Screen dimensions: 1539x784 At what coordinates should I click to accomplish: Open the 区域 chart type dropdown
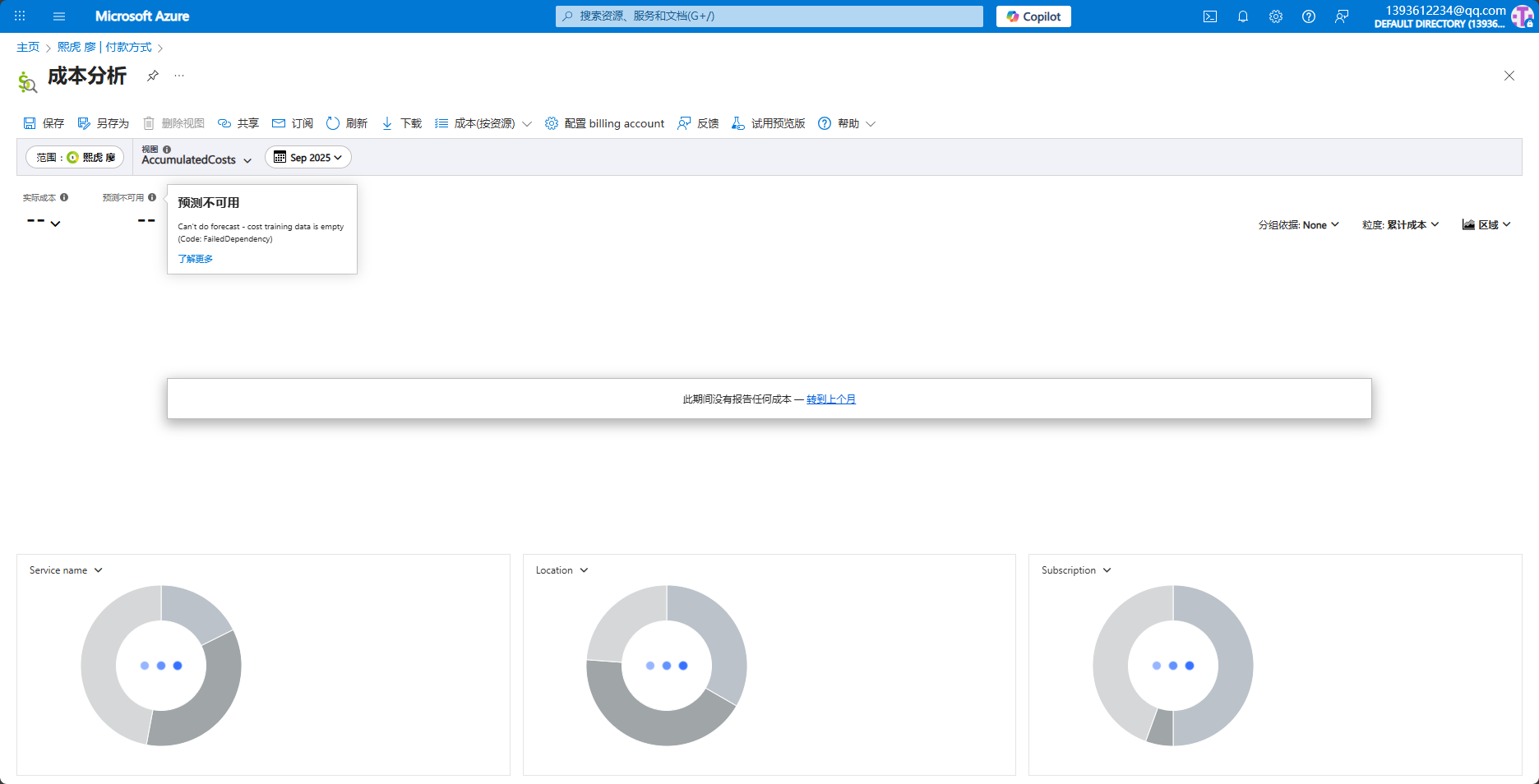[x=1486, y=225]
